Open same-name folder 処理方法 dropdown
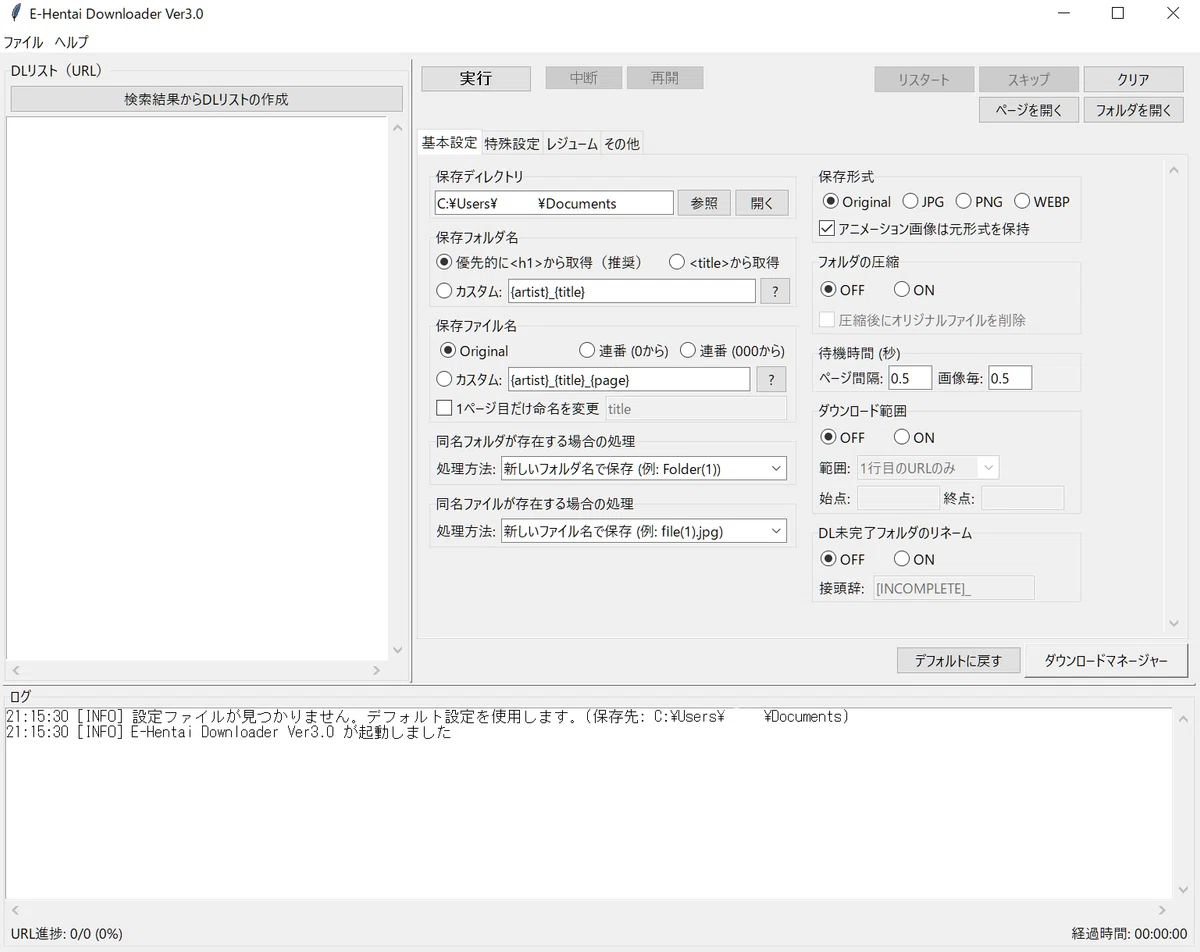Image resolution: width=1200 pixels, height=952 pixels. coord(643,468)
